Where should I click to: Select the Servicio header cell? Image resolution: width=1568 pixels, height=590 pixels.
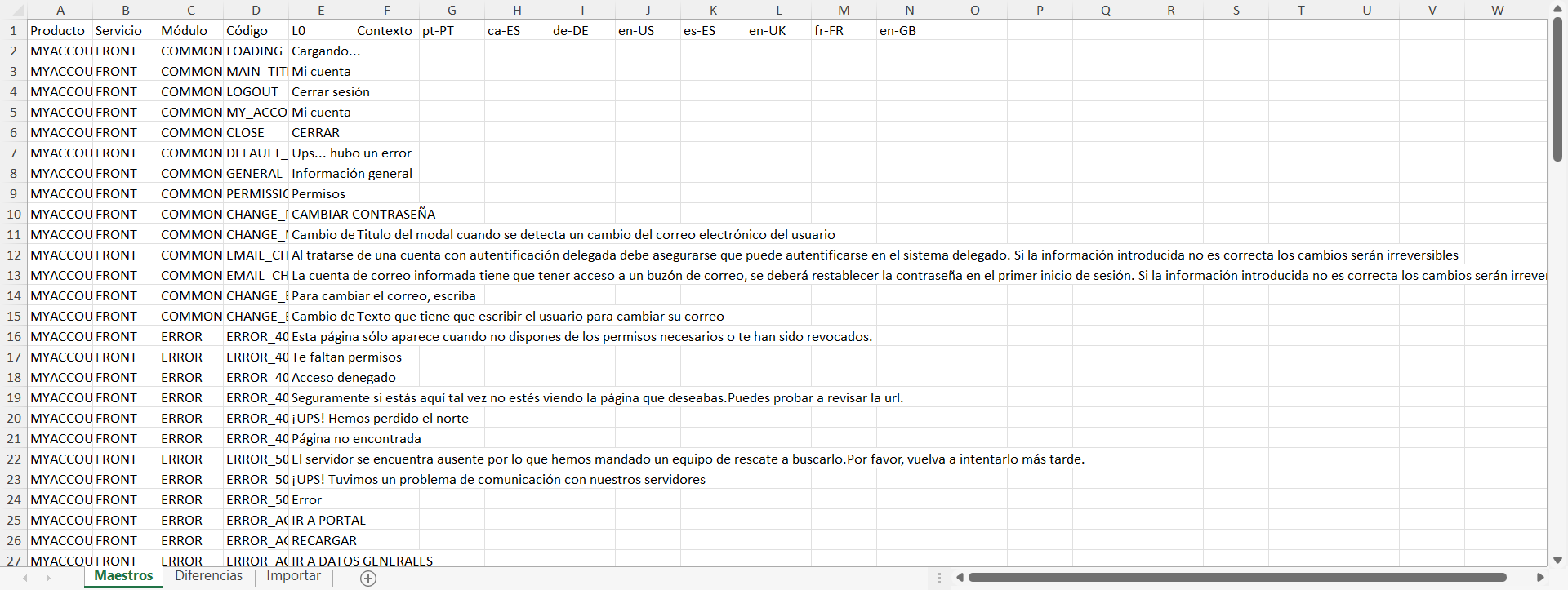tap(126, 30)
